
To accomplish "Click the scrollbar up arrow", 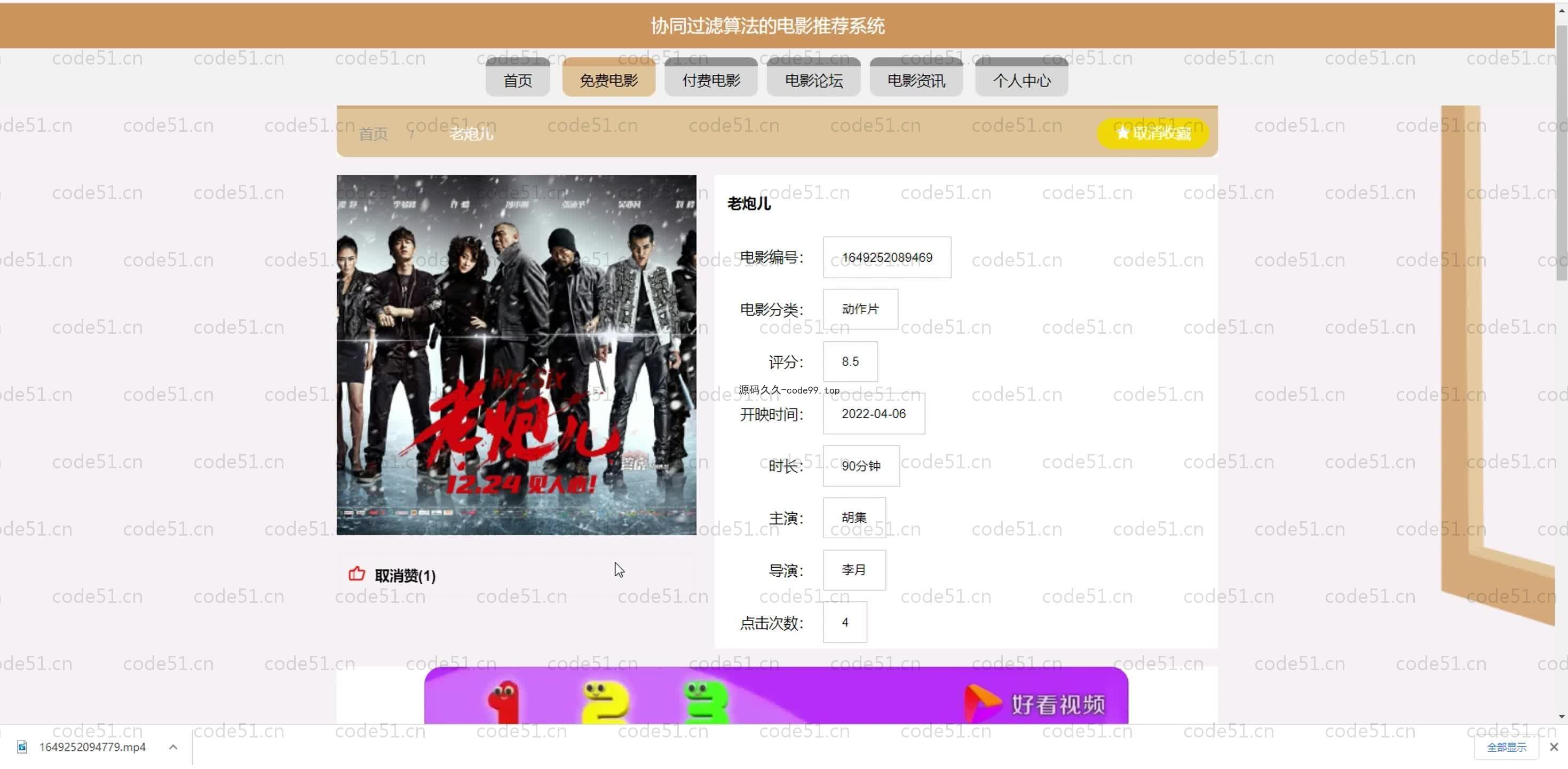I will point(1561,10).
